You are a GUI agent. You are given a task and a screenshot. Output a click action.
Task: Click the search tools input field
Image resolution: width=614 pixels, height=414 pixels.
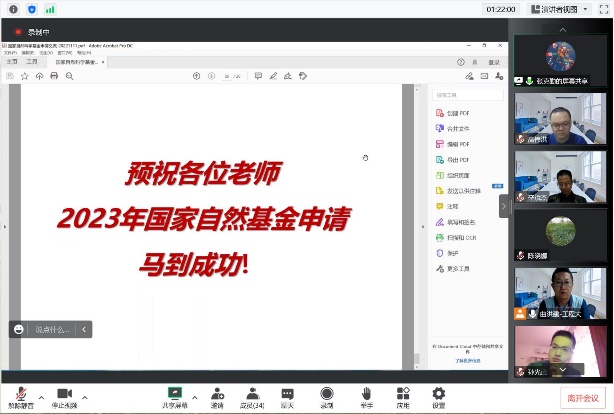464,94
